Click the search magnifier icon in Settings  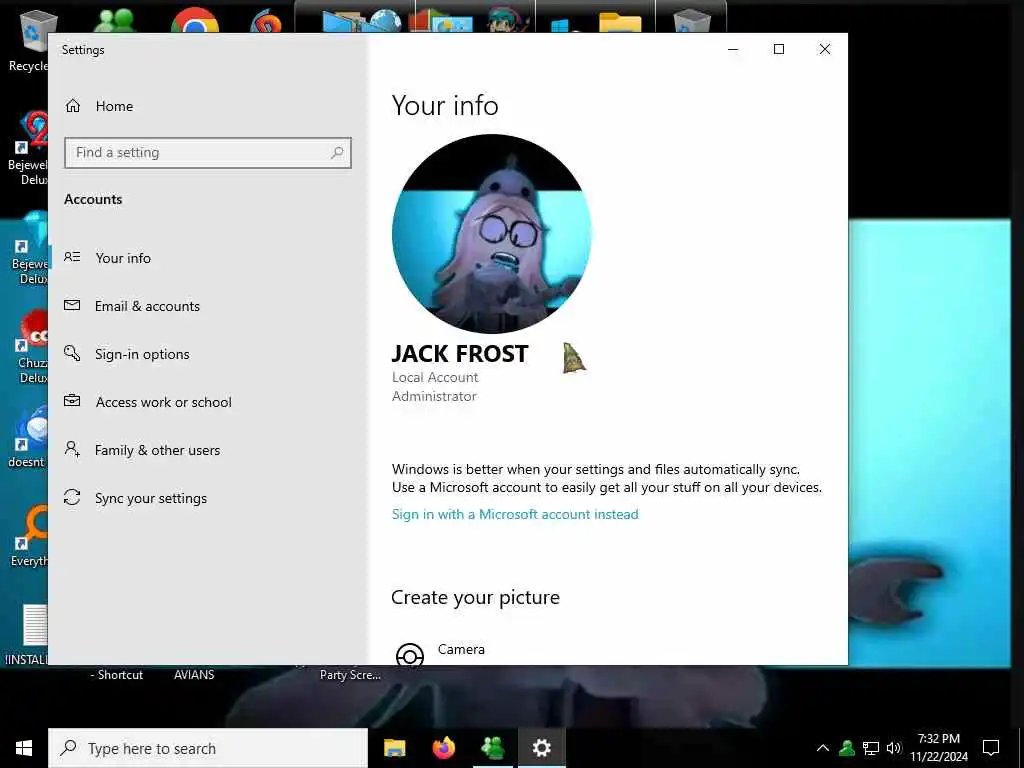337,153
